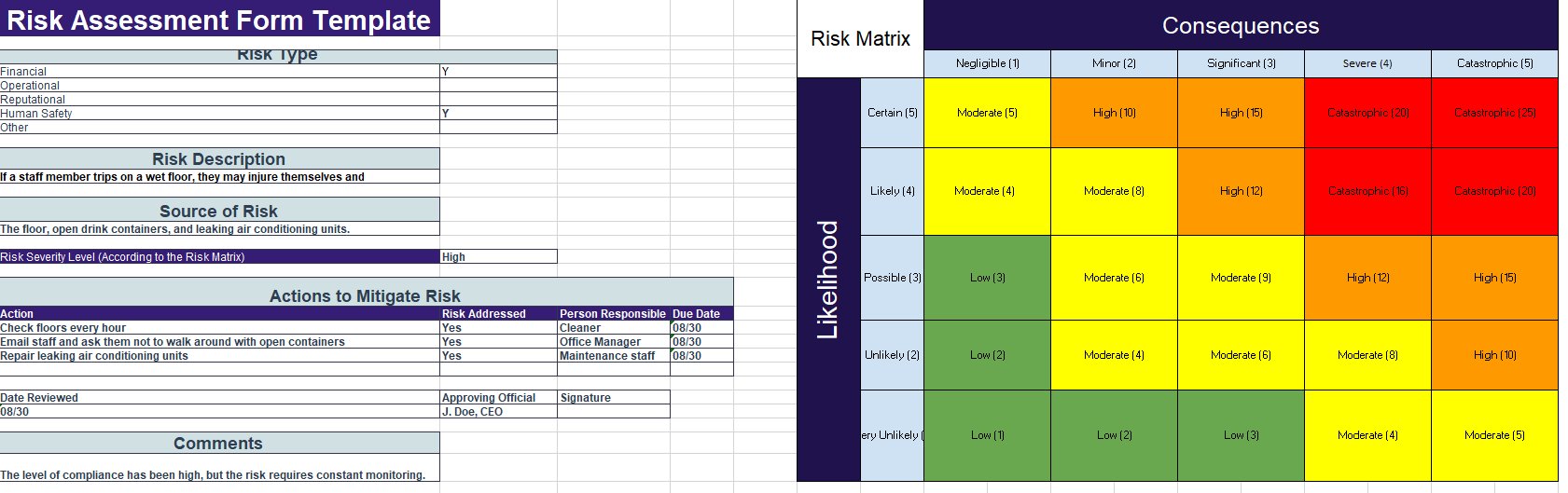Select the Possible (3) likelihood row header

[x=892, y=278]
